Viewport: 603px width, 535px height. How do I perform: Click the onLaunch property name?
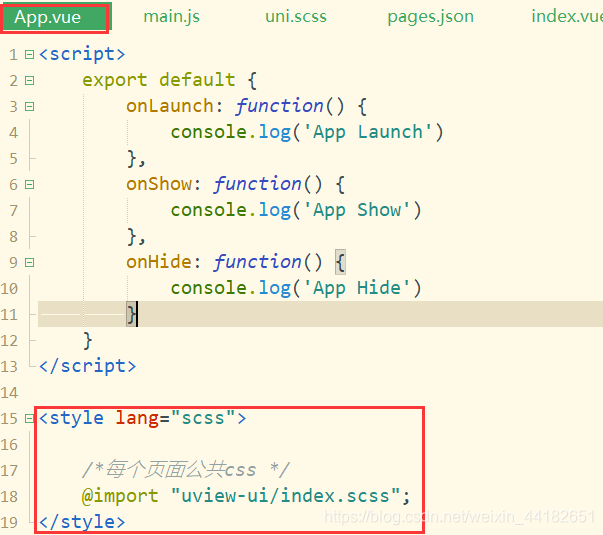pyautogui.click(x=170, y=106)
